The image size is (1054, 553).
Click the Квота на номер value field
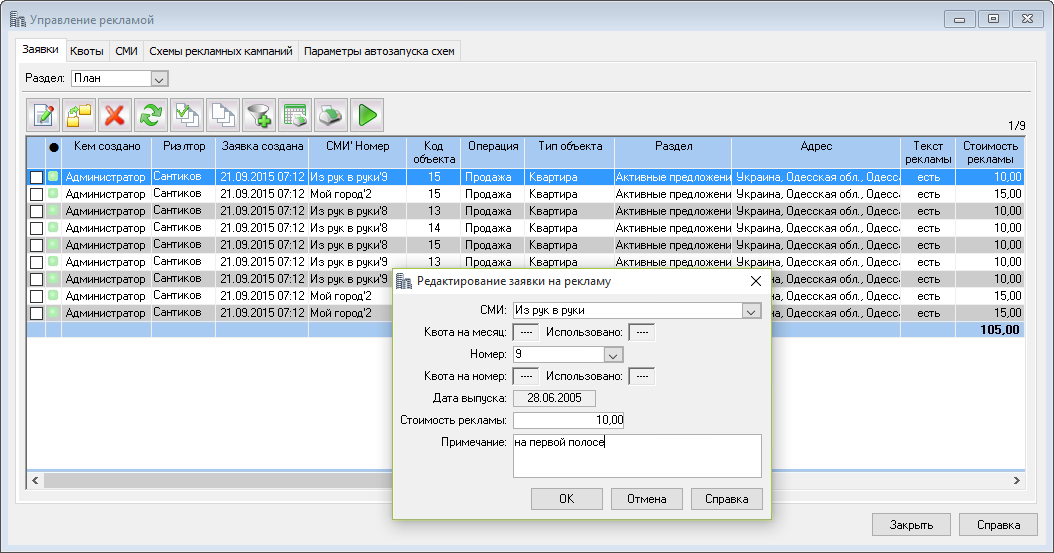tap(526, 376)
